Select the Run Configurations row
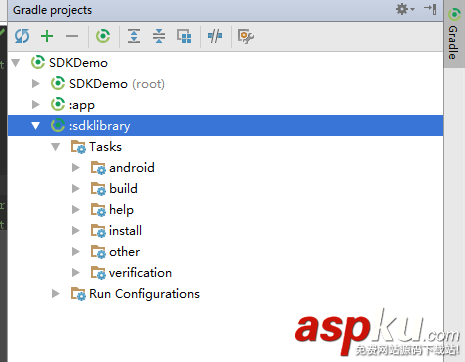The height and width of the screenshot is (362, 465). (225, 294)
